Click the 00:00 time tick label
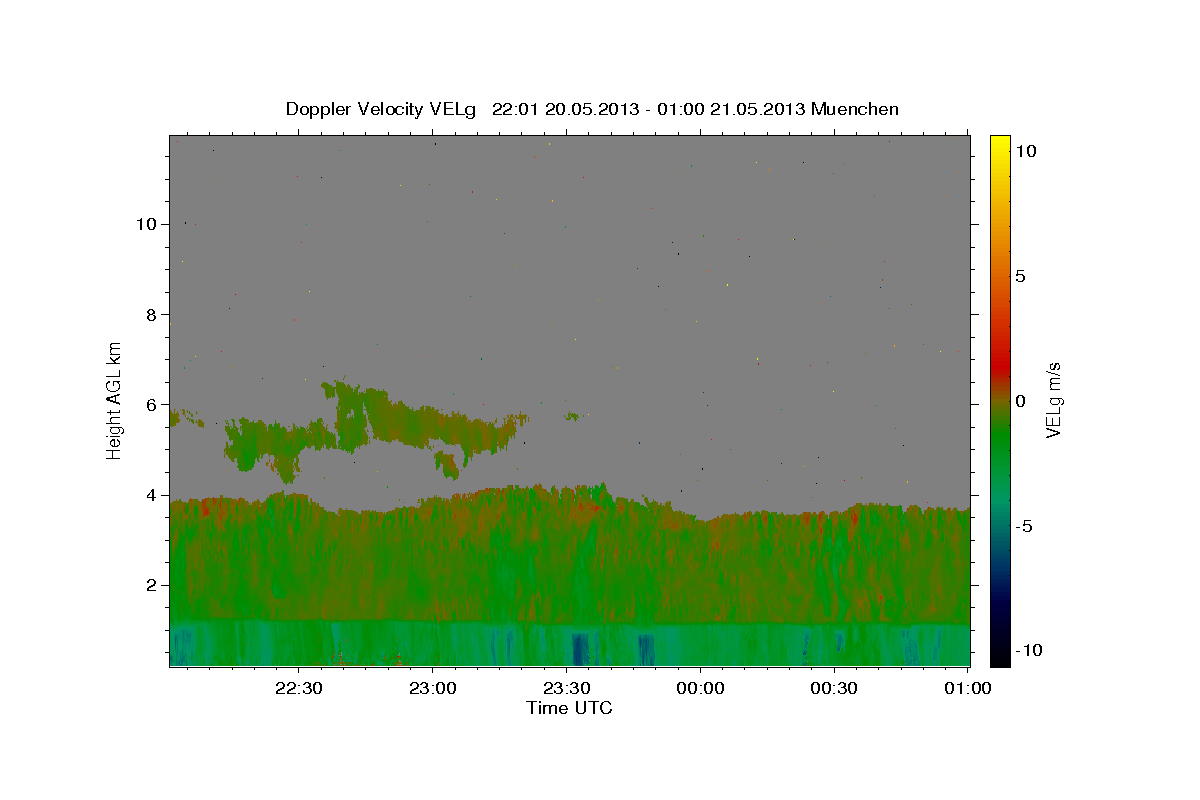 pos(700,688)
